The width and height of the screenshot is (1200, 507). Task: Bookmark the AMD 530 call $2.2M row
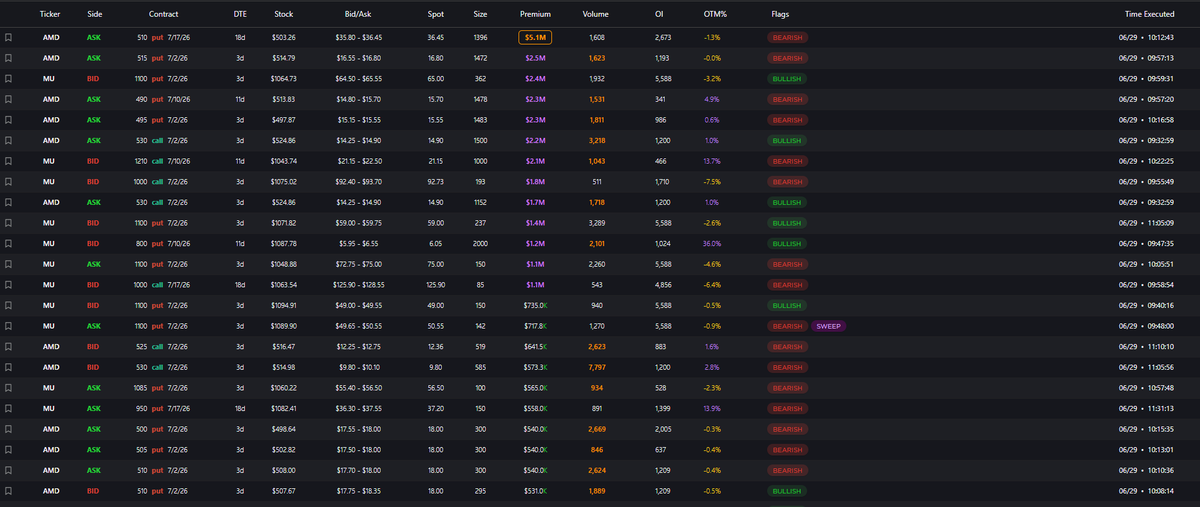pyautogui.click(x=9, y=140)
